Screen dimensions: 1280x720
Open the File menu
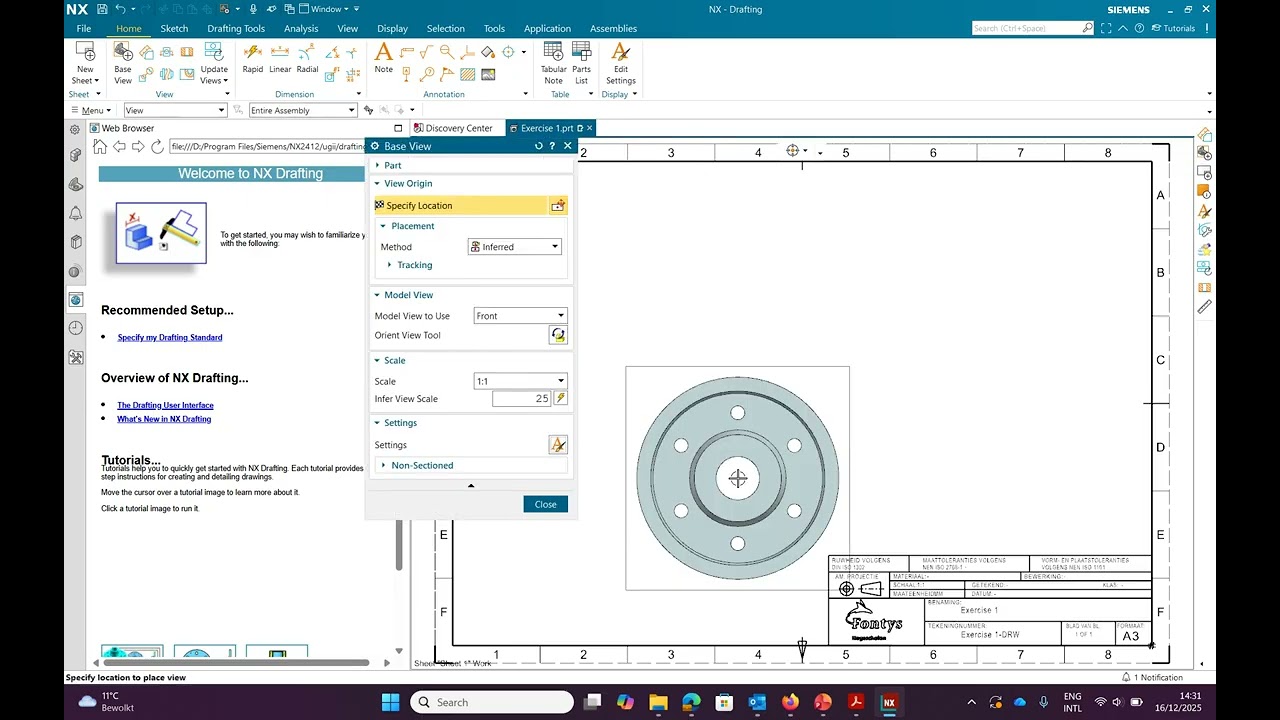click(x=84, y=29)
